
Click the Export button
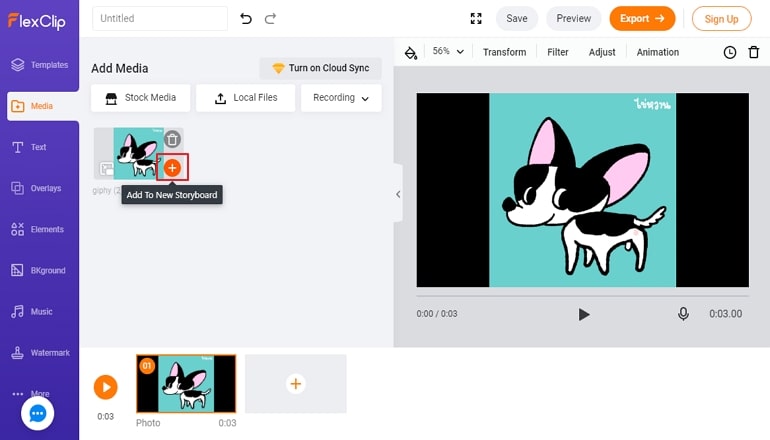tap(642, 19)
